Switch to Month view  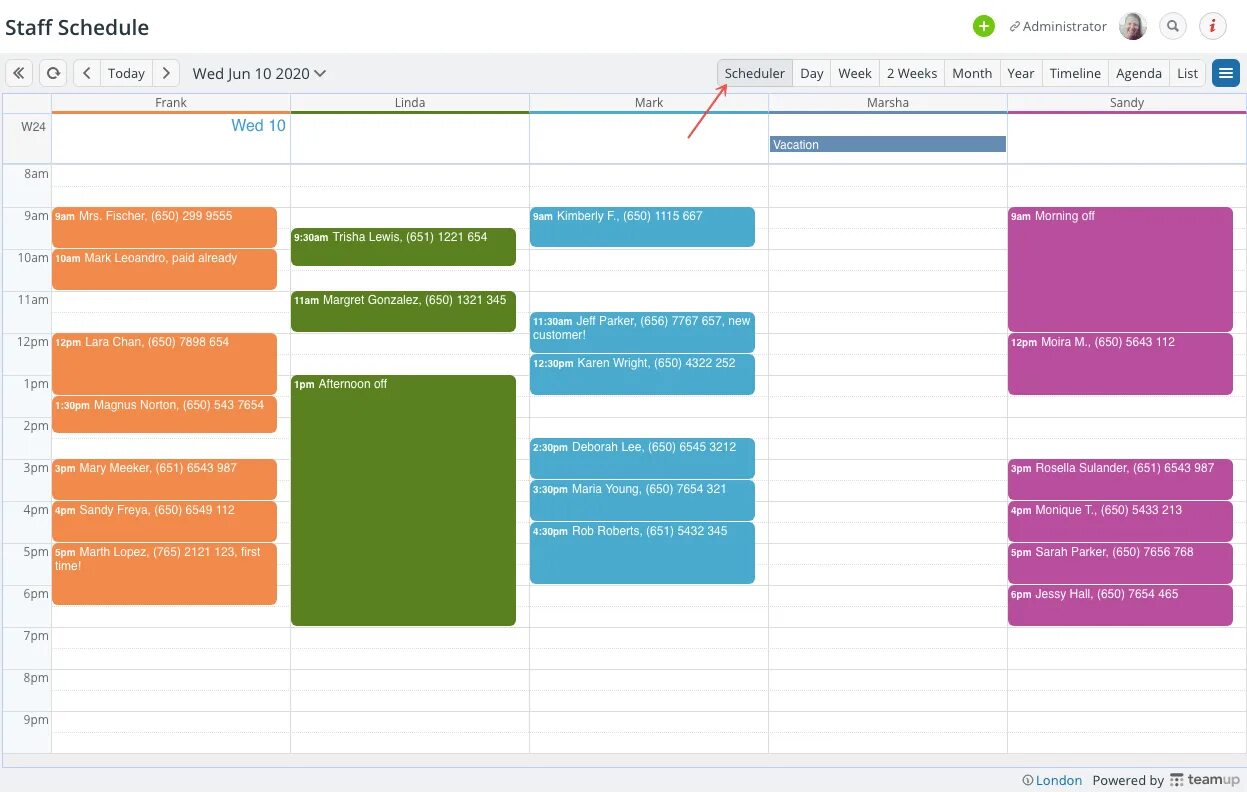[972, 73]
